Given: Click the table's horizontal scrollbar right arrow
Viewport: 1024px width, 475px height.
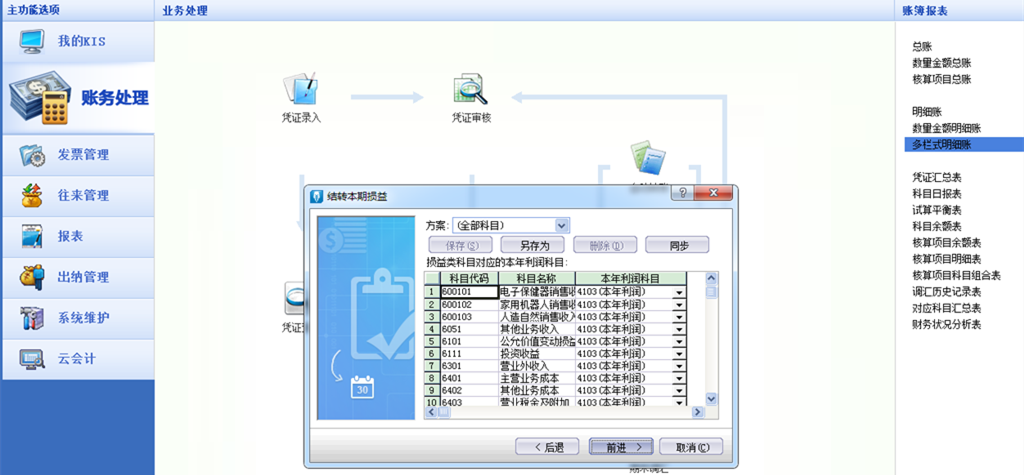Looking at the screenshot, I should point(697,412).
